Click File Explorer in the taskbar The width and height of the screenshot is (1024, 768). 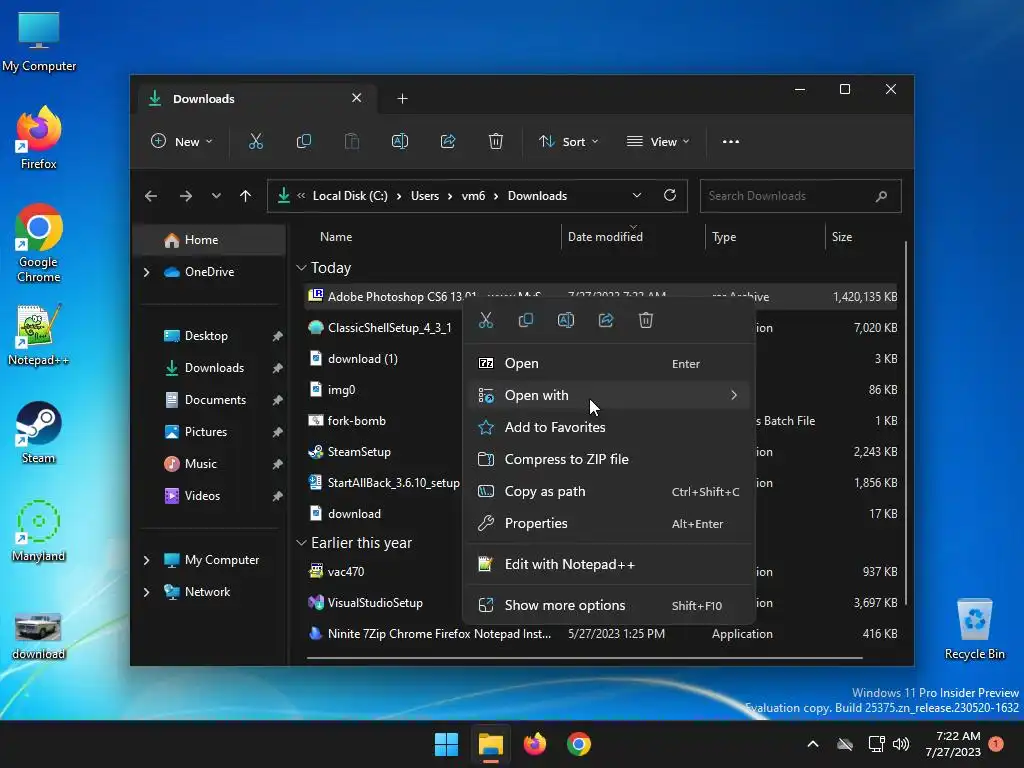(x=490, y=744)
